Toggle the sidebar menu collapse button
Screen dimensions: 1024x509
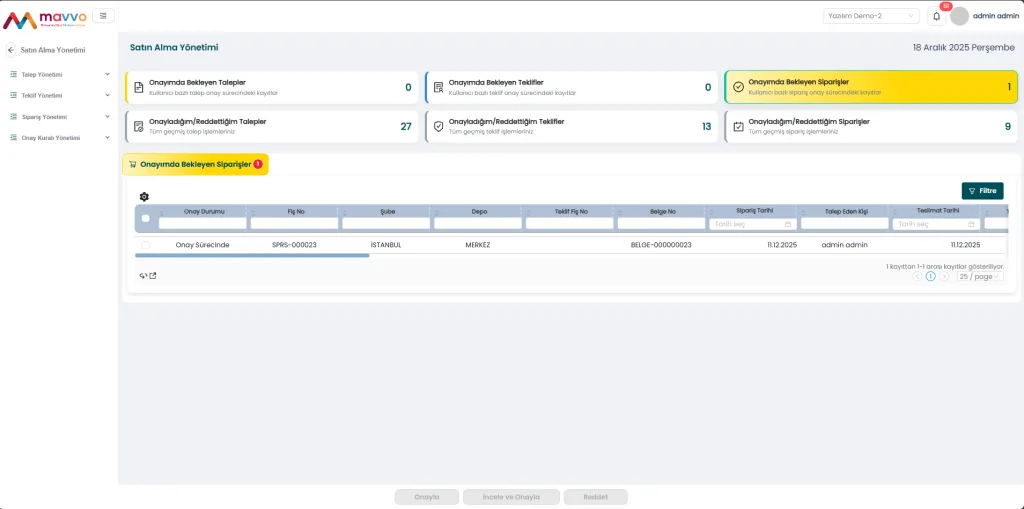(x=103, y=16)
